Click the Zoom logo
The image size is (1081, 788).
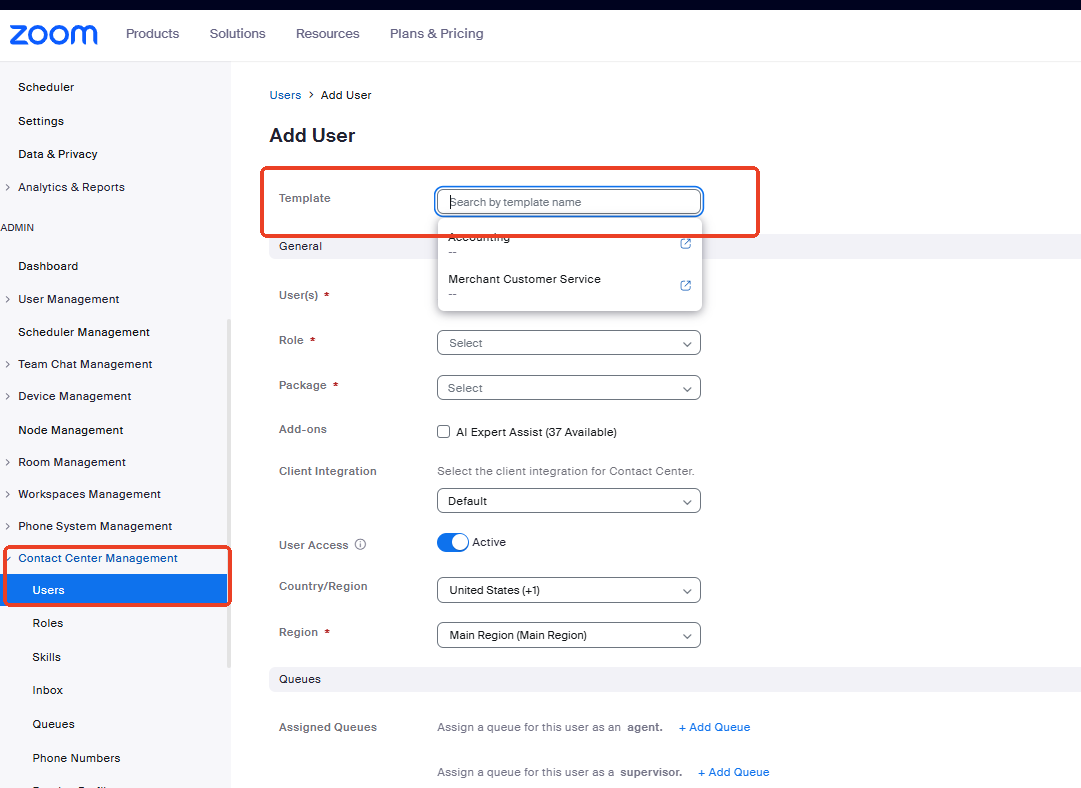[53, 34]
